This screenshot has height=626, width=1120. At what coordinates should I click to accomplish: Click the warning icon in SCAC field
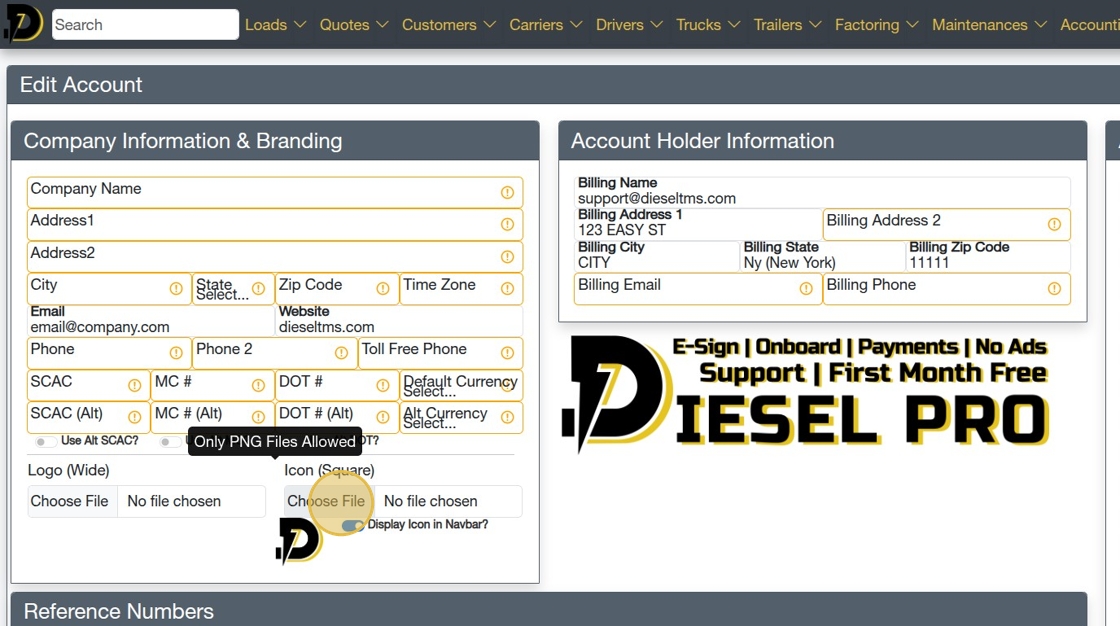click(x=134, y=385)
